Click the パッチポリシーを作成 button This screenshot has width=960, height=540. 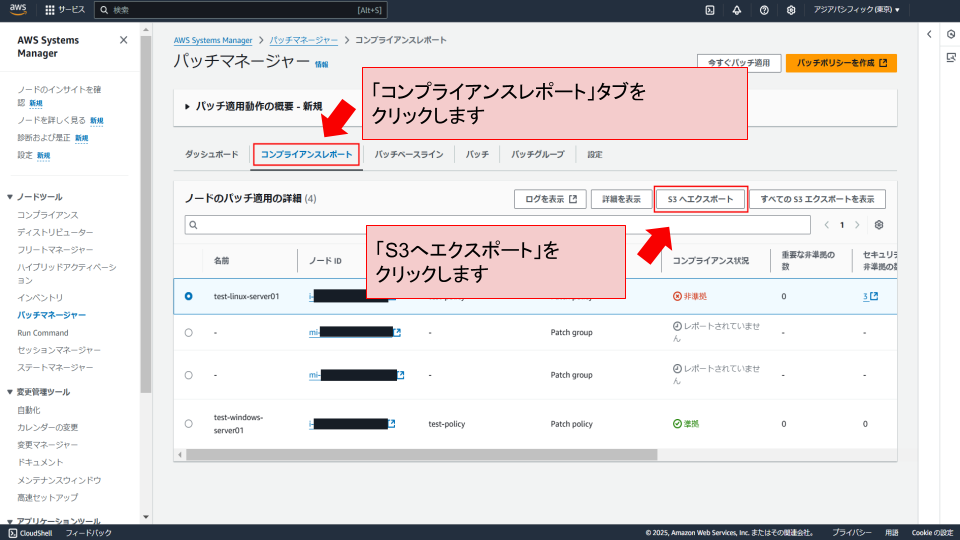pos(841,63)
